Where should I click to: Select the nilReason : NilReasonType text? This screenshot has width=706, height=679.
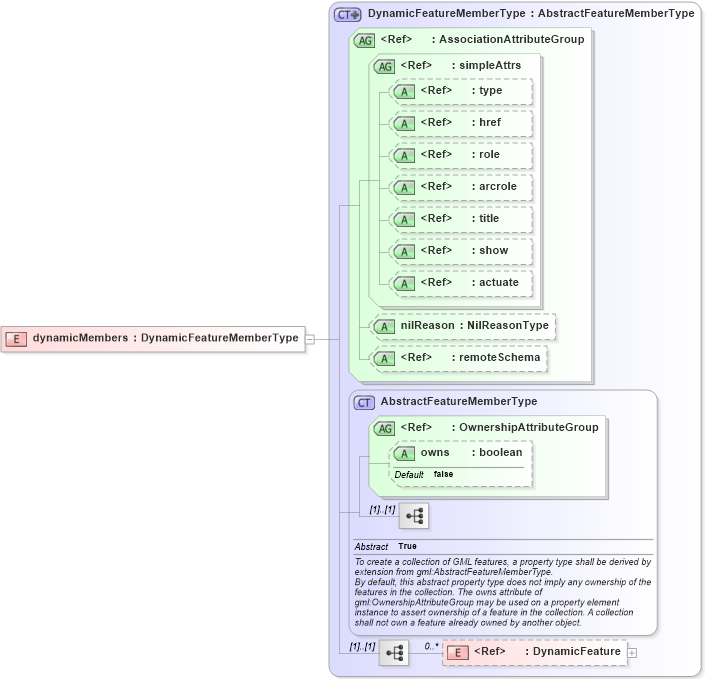475,325
